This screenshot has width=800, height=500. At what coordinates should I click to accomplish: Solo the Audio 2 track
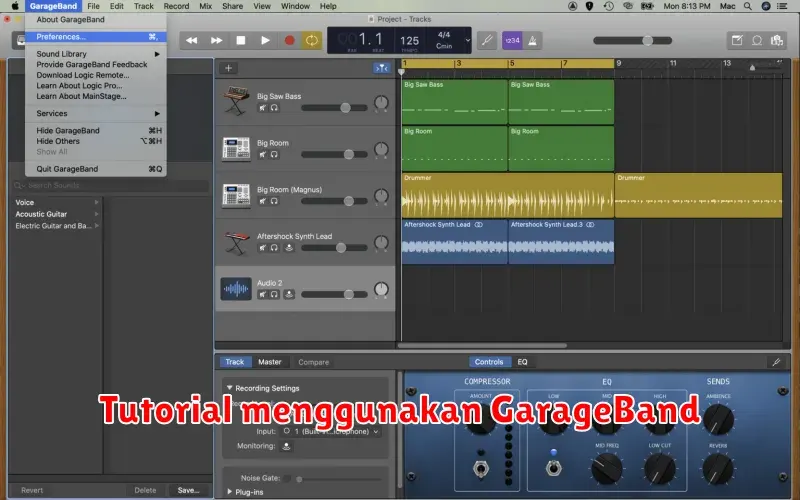click(x=274, y=294)
